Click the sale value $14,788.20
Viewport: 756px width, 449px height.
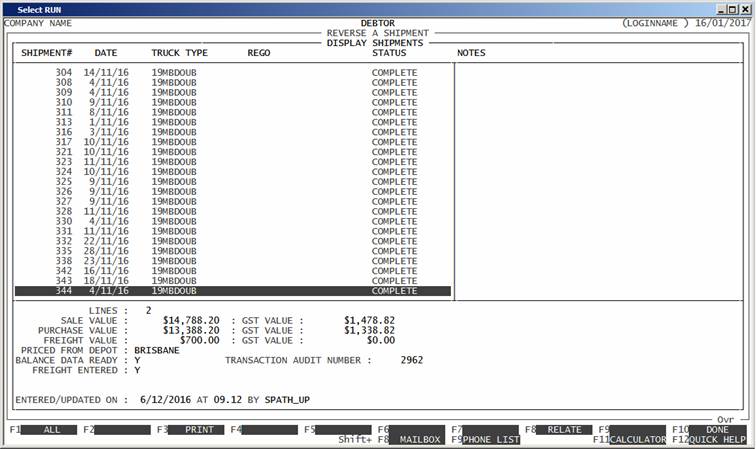click(191, 321)
